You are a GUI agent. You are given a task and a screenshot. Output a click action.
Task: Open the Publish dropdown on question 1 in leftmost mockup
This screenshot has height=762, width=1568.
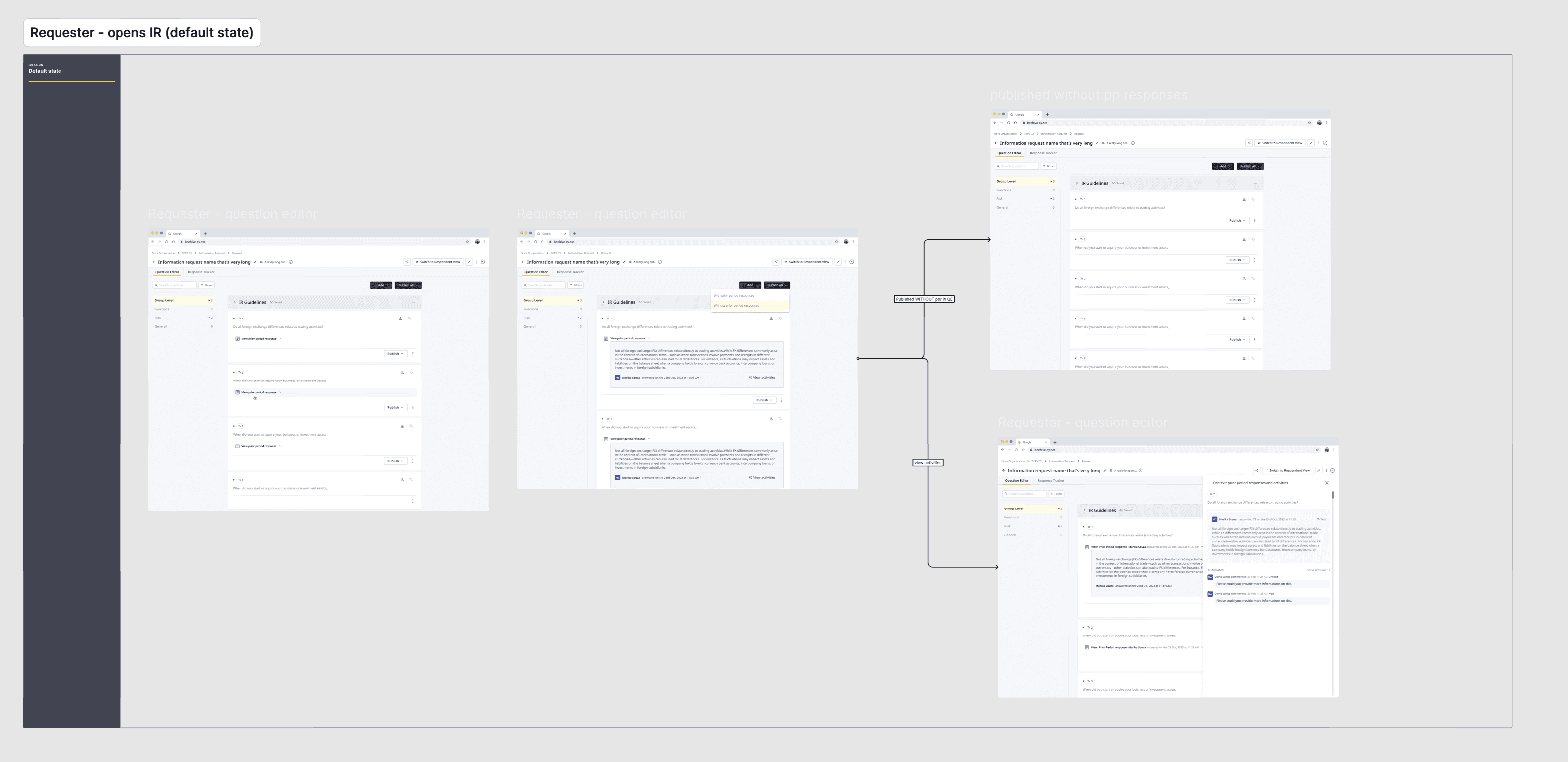tap(395, 354)
